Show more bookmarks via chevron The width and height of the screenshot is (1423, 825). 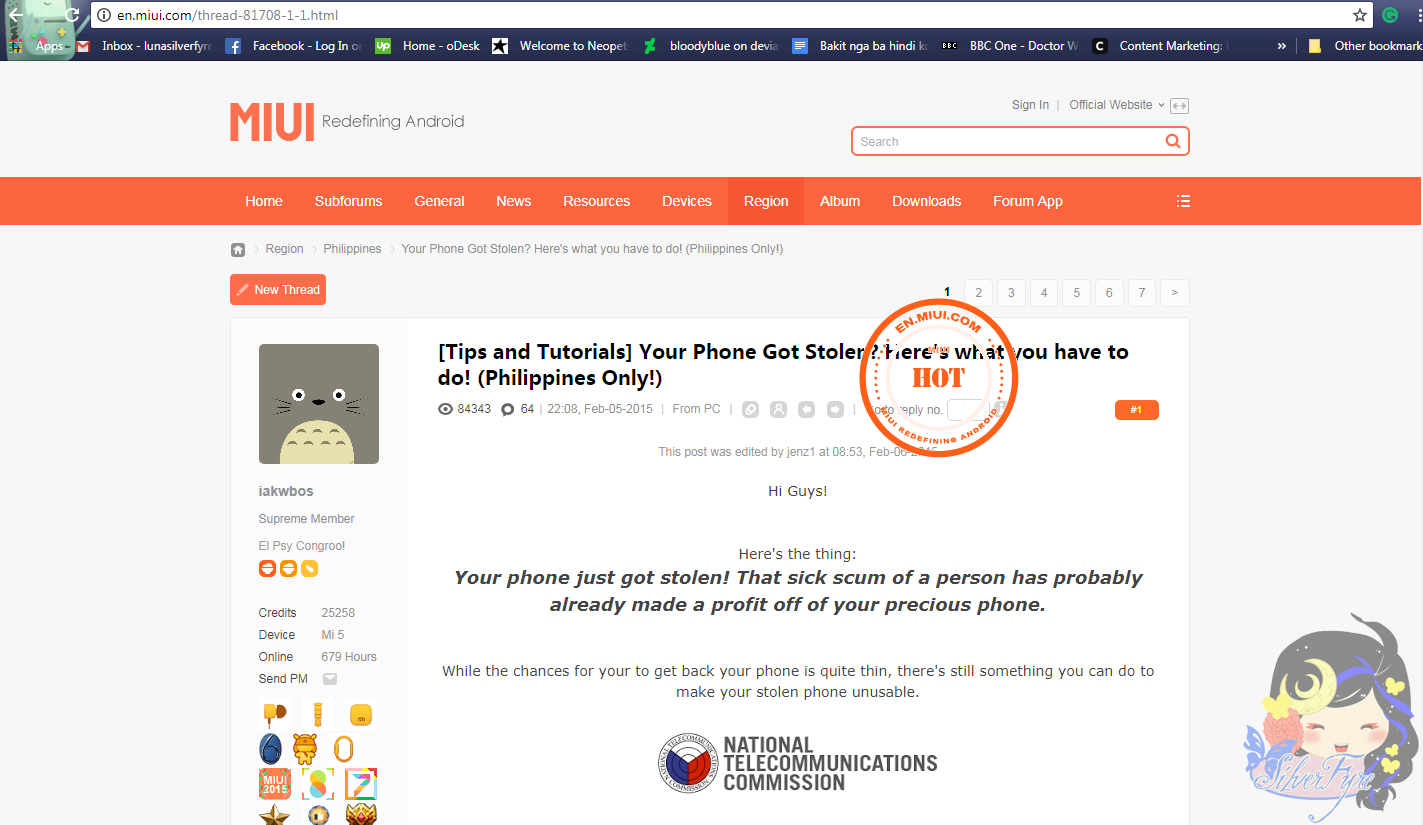1282,46
